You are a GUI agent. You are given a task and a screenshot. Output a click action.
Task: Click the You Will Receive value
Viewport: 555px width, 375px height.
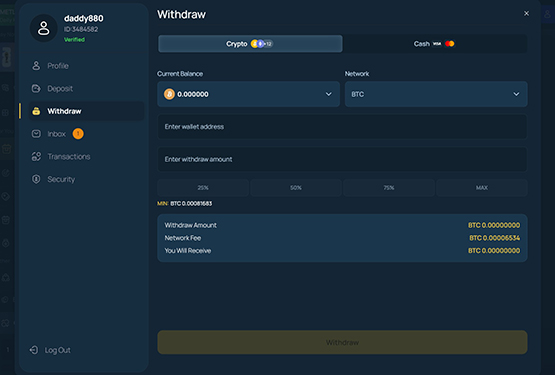pyautogui.click(x=494, y=251)
